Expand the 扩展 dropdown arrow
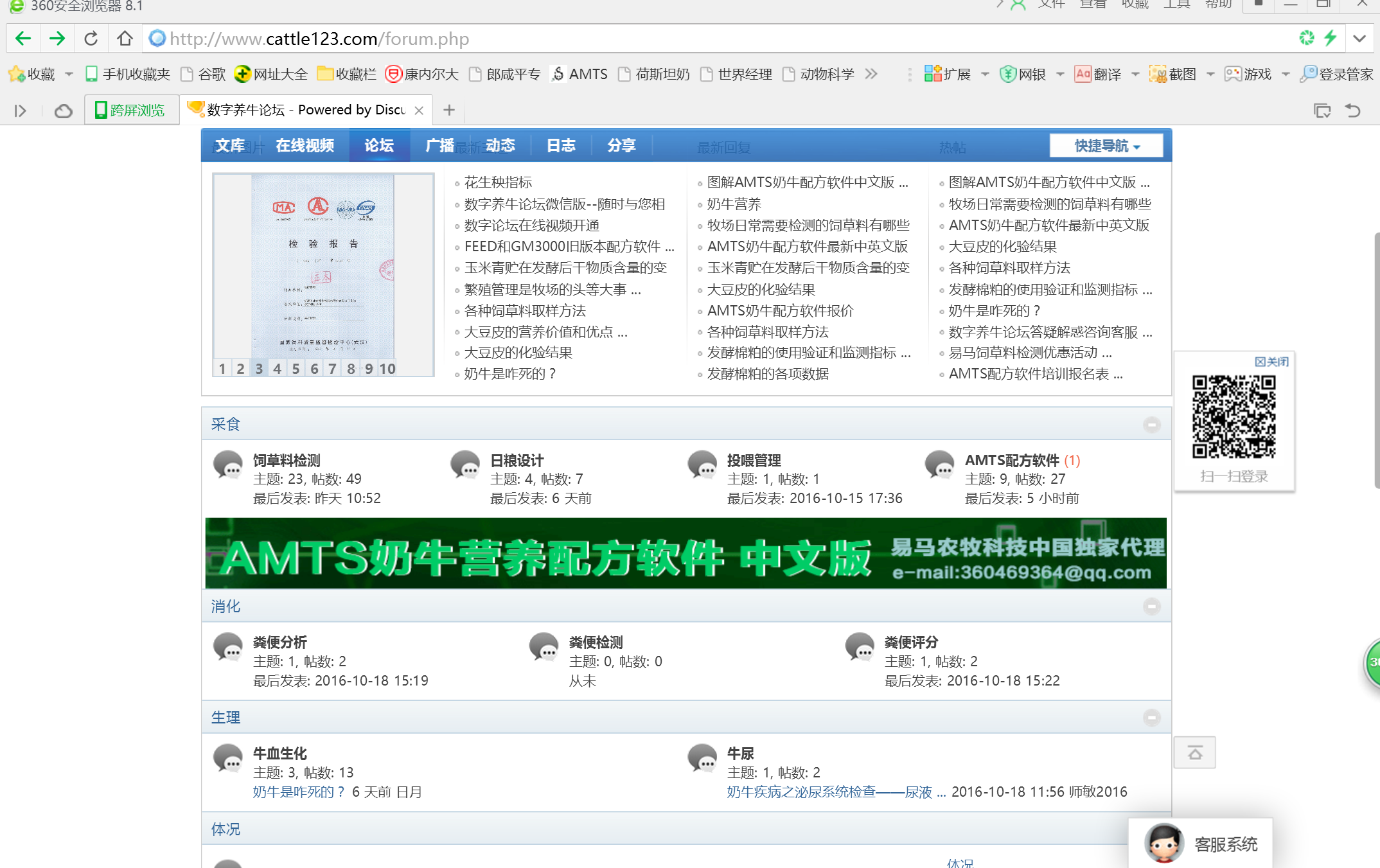The image size is (1380, 868). (985, 75)
